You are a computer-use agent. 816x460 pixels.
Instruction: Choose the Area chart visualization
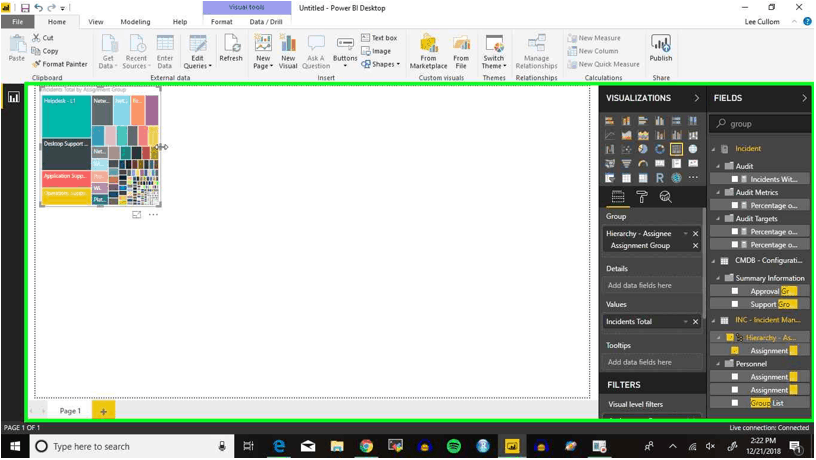626,135
